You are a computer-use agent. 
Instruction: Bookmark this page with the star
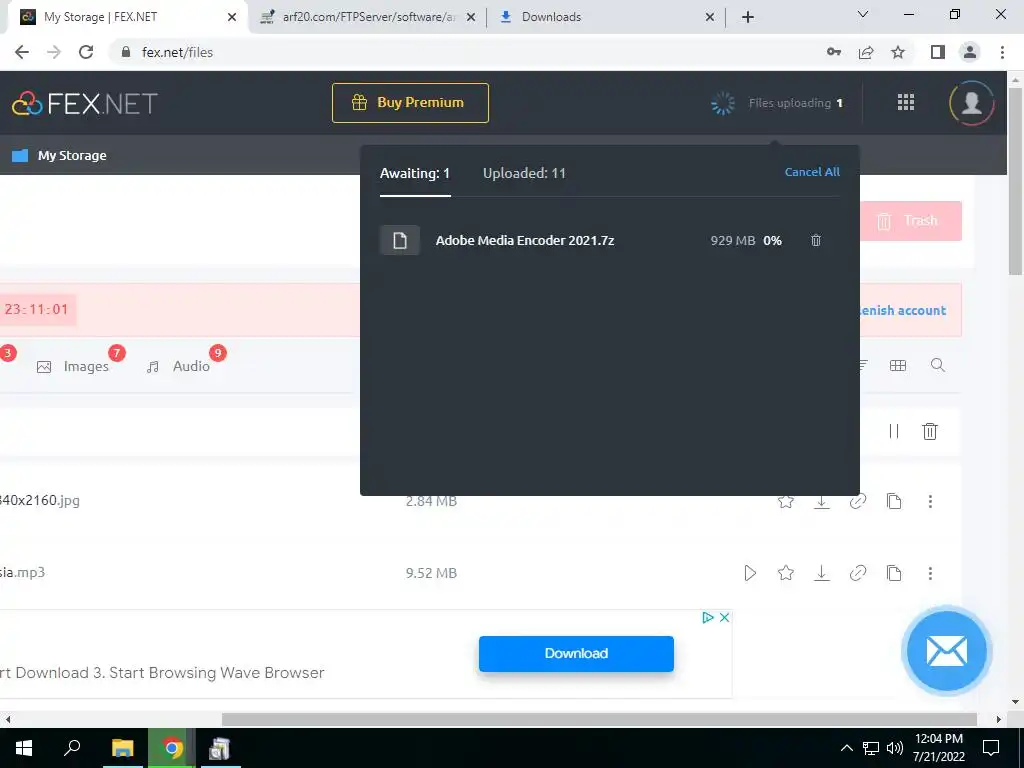898,52
